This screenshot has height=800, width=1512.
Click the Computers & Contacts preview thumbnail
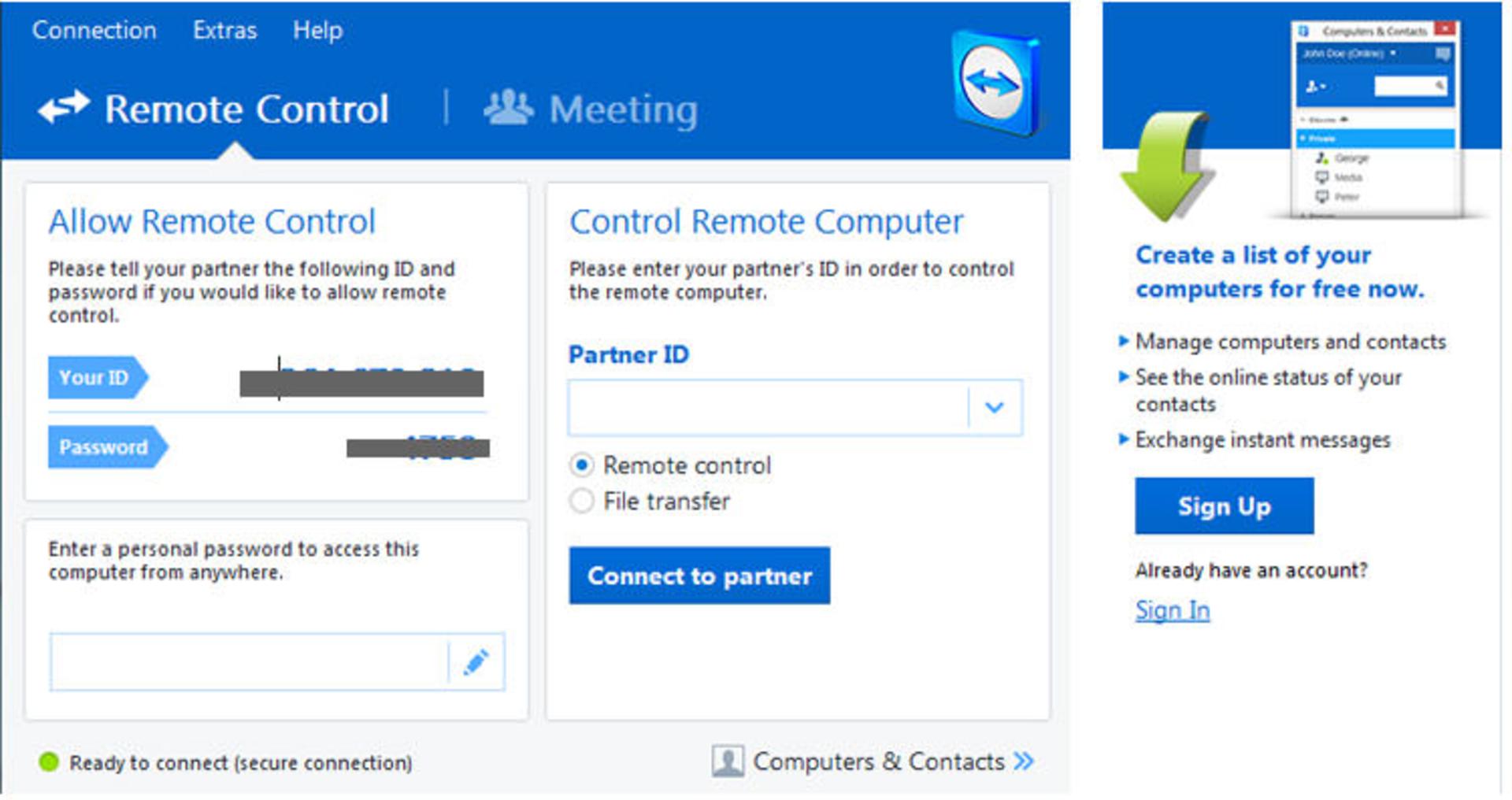coord(1376,119)
